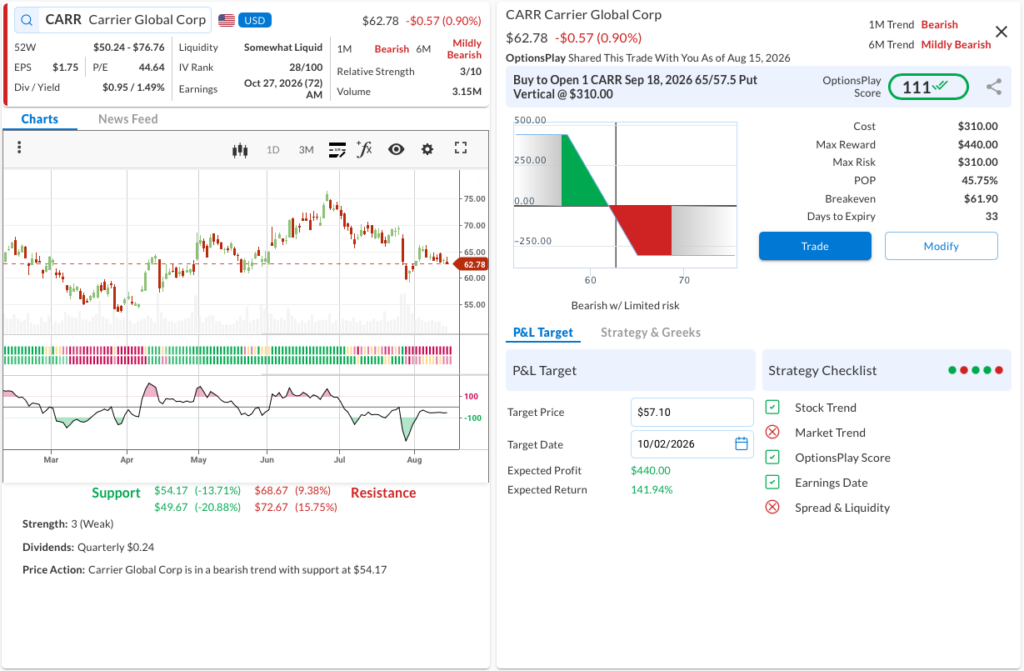The width and height of the screenshot is (1024, 671).
Task: Click the Strategy Checklist status dots
Action: pos(976,370)
